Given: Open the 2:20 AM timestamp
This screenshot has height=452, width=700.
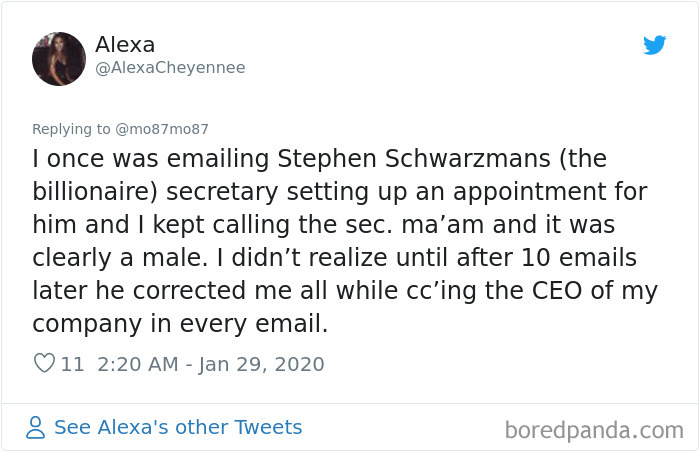Looking at the screenshot, I should (x=139, y=364).
